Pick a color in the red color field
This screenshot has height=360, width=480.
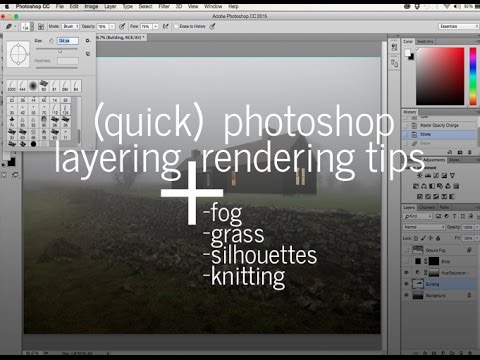point(440,76)
